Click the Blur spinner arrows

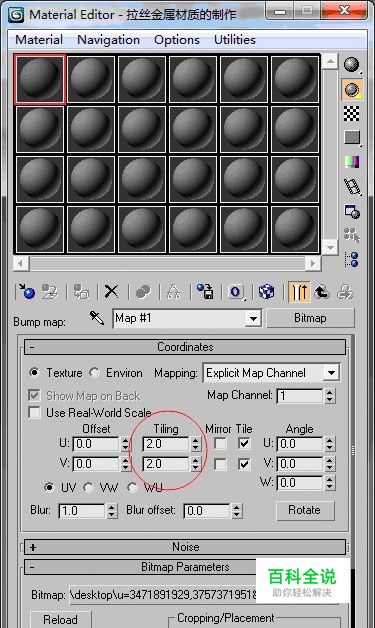(x=111, y=511)
